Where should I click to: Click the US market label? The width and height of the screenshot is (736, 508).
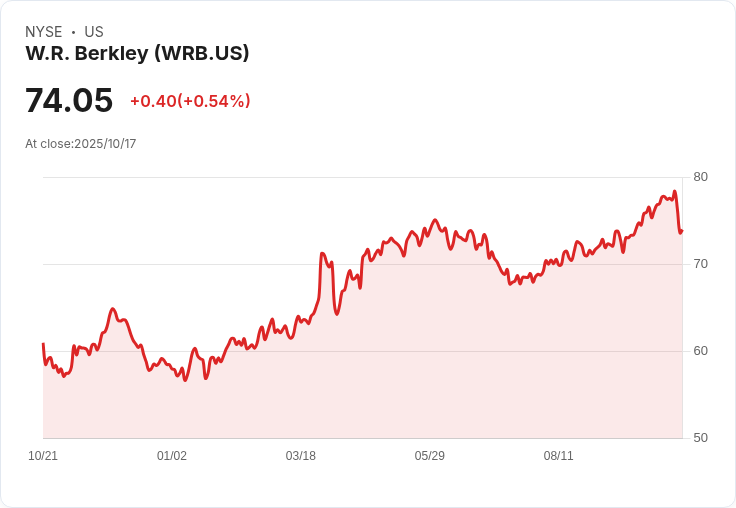(x=94, y=32)
